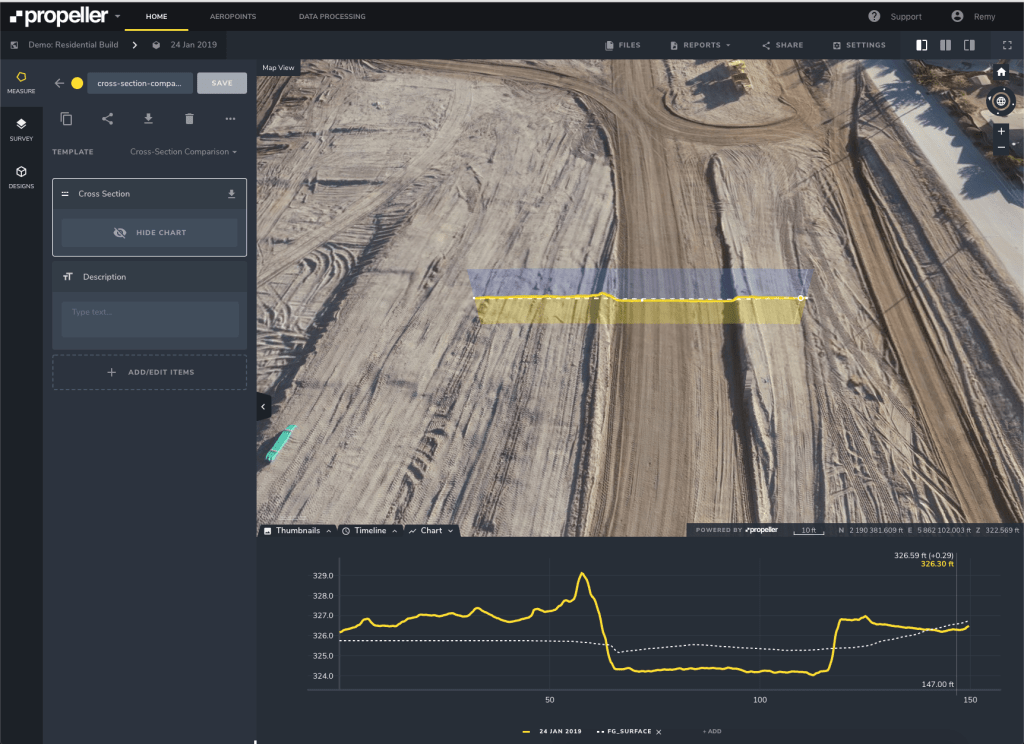The height and width of the screenshot is (744, 1024).
Task: Download the measurement data
Action: (x=148, y=118)
